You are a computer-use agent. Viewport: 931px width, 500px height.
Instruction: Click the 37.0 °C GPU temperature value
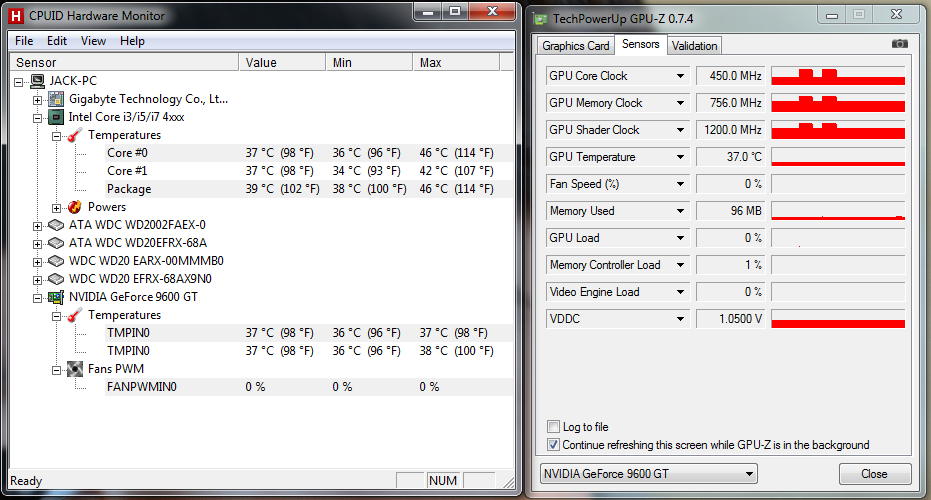(x=730, y=157)
